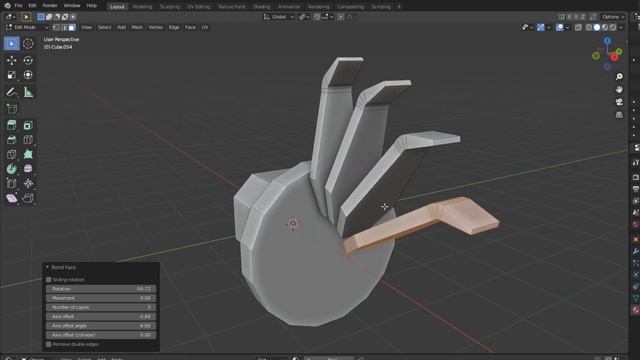Switch to vertex select mode
The width and height of the screenshot is (640, 360).
tap(56, 27)
